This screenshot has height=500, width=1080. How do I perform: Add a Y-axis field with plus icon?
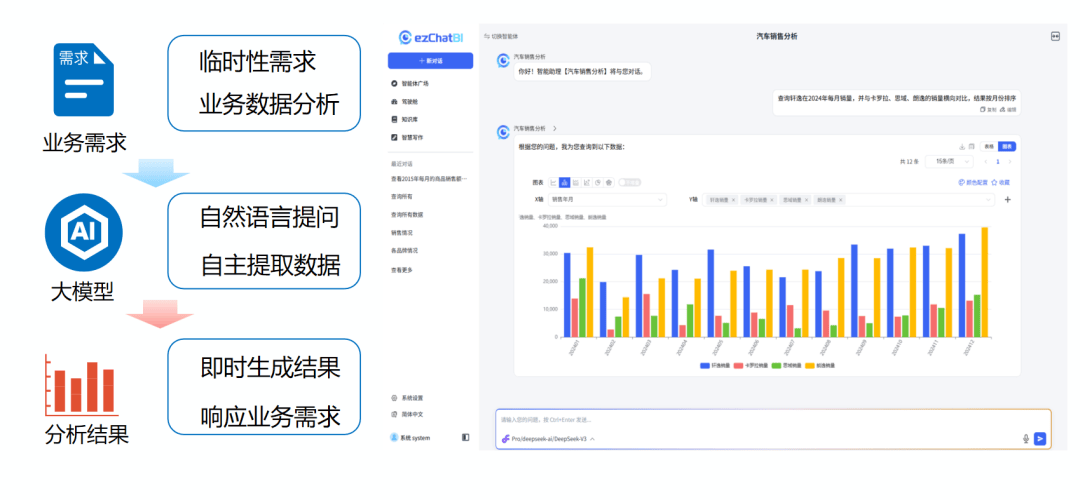1007,200
